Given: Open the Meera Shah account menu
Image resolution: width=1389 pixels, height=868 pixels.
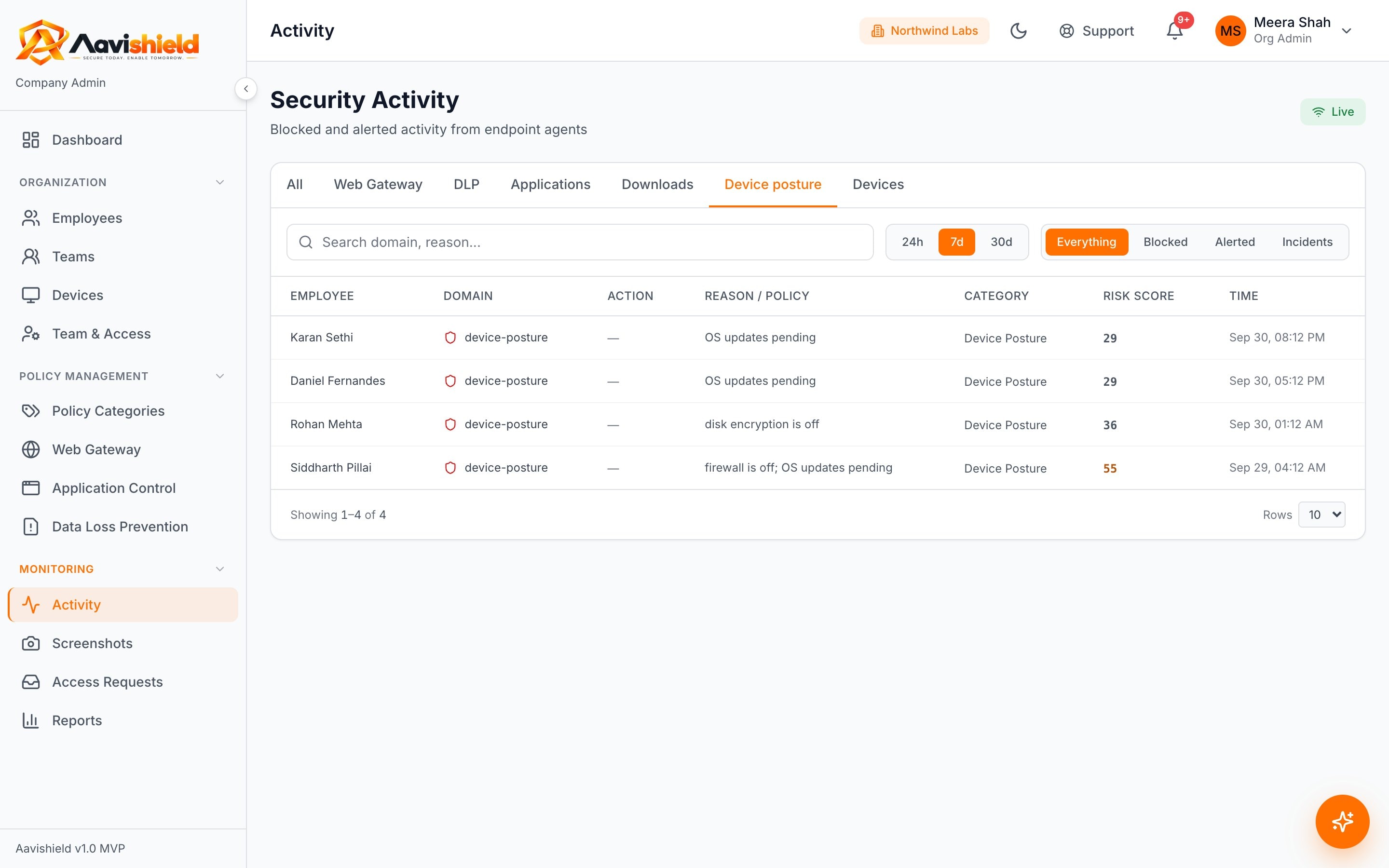Looking at the screenshot, I should 1284,31.
